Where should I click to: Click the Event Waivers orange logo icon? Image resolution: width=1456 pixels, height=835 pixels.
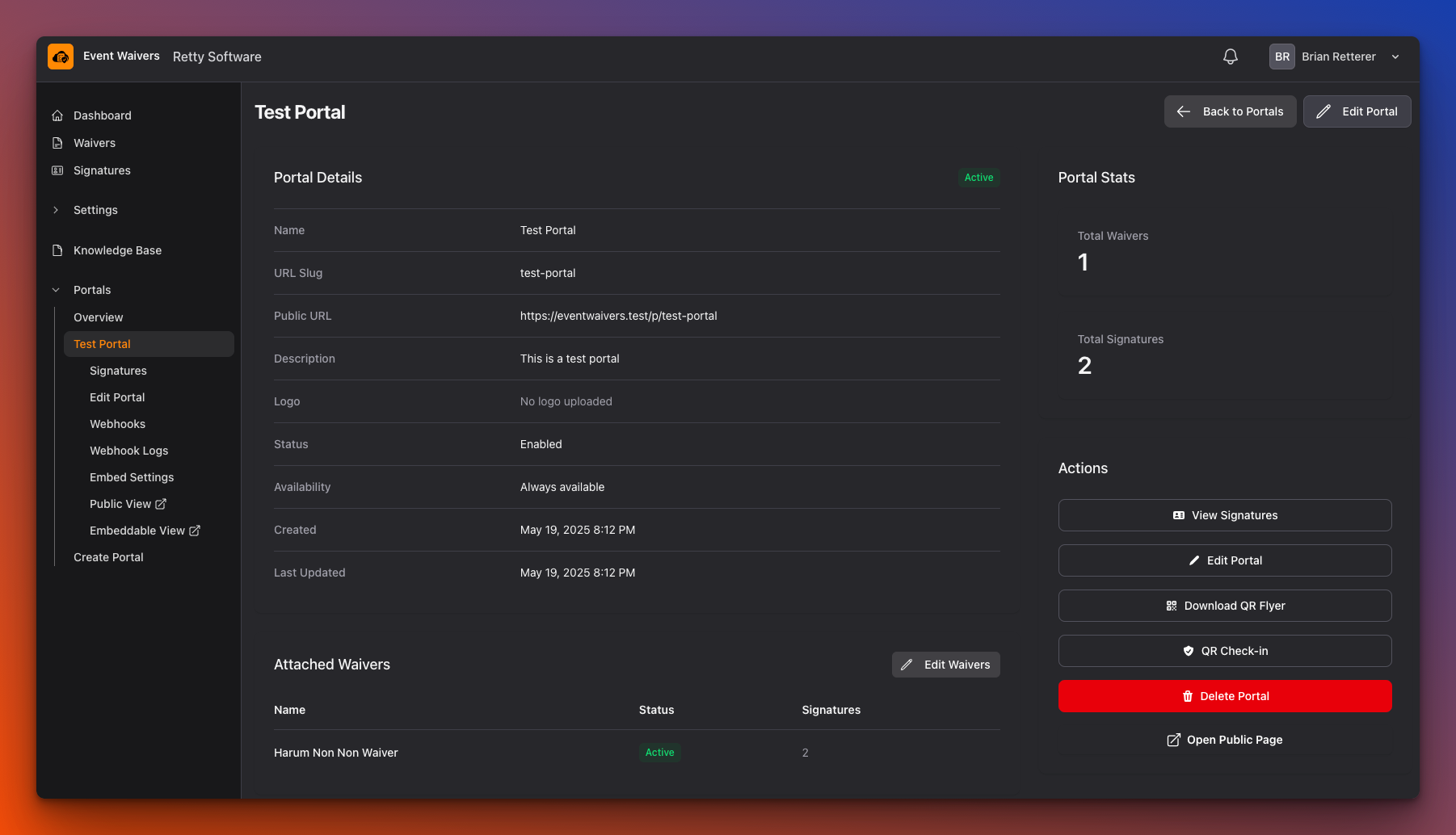[x=61, y=57]
